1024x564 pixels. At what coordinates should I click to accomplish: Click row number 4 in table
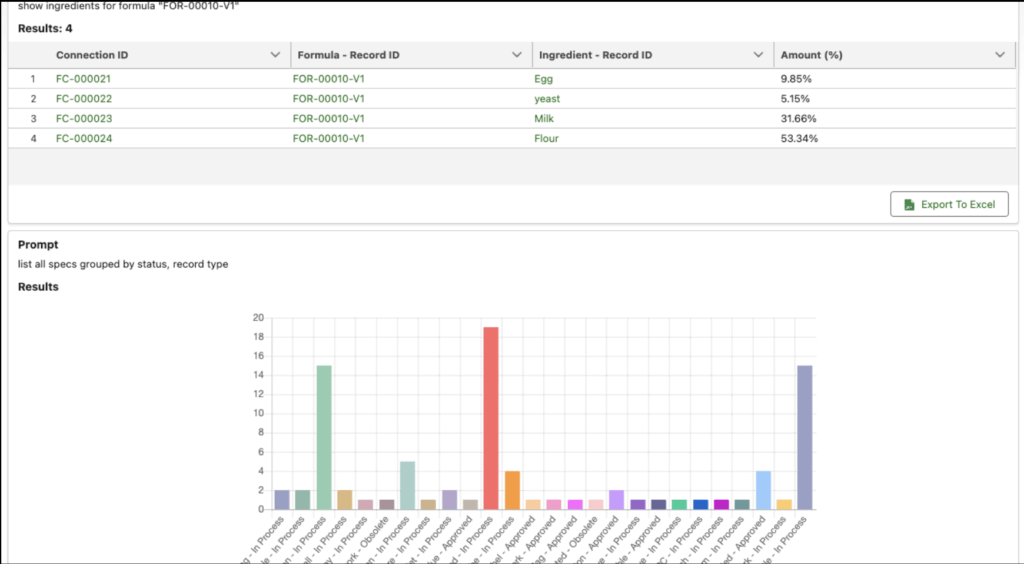point(33,138)
